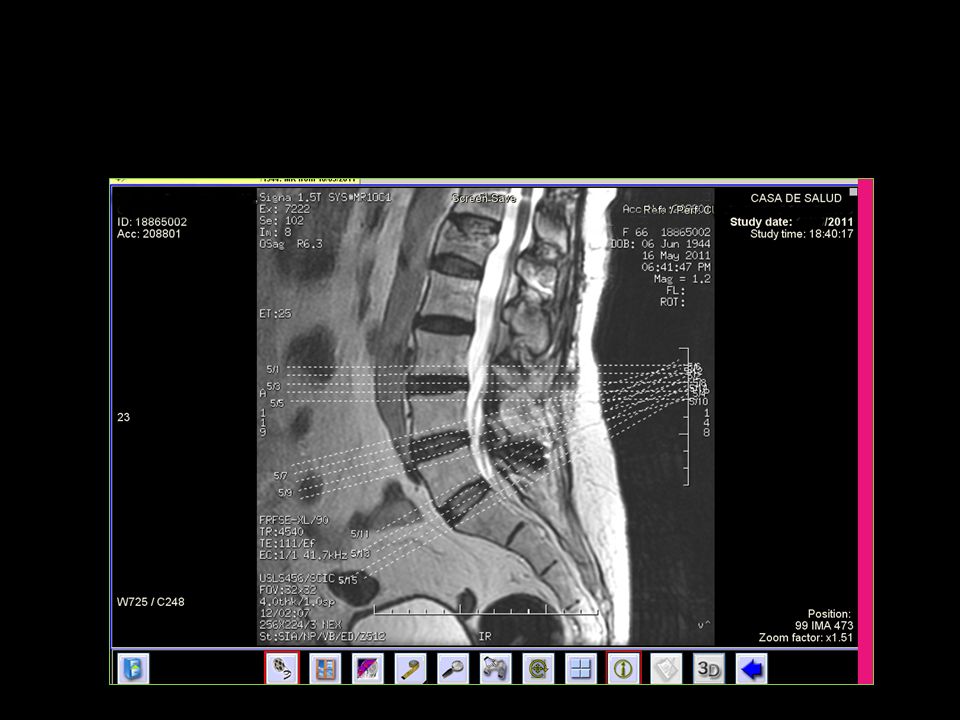
Task: Activate the measuring tape tool
Action: [x=410, y=669]
